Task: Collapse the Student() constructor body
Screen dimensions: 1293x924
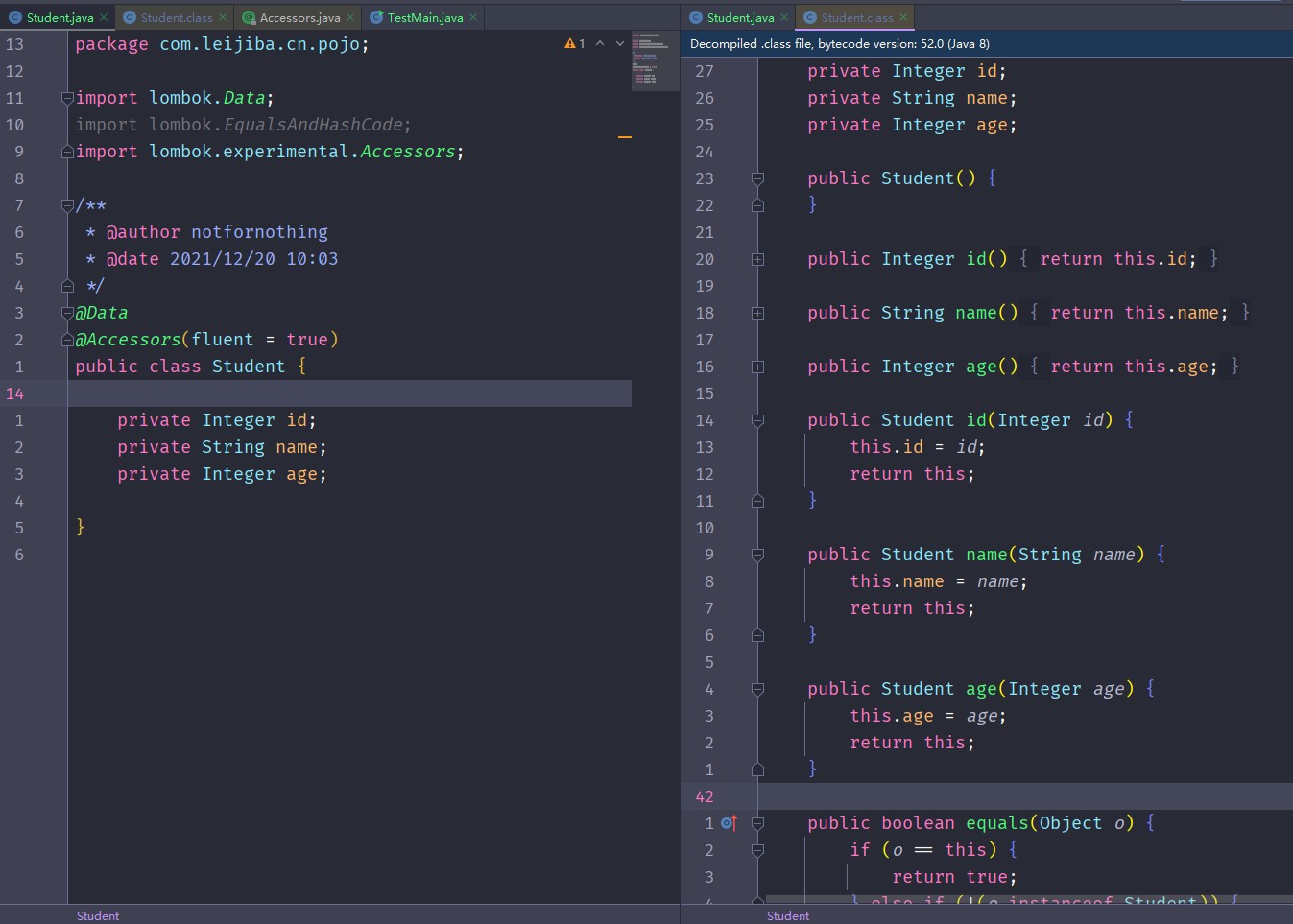Action: tap(757, 178)
